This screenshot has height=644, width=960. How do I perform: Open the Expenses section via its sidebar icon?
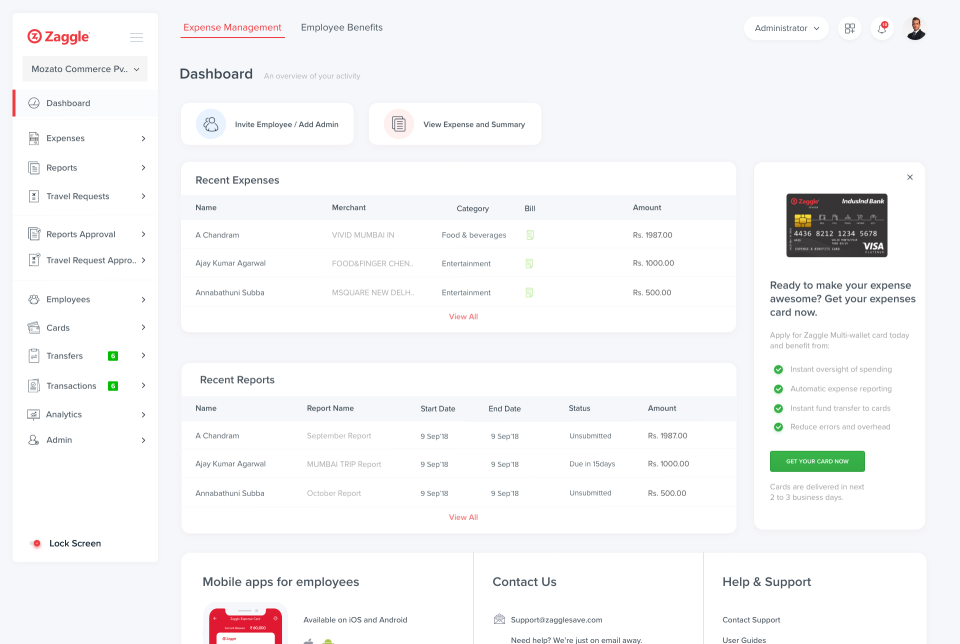(x=33, y=138)
